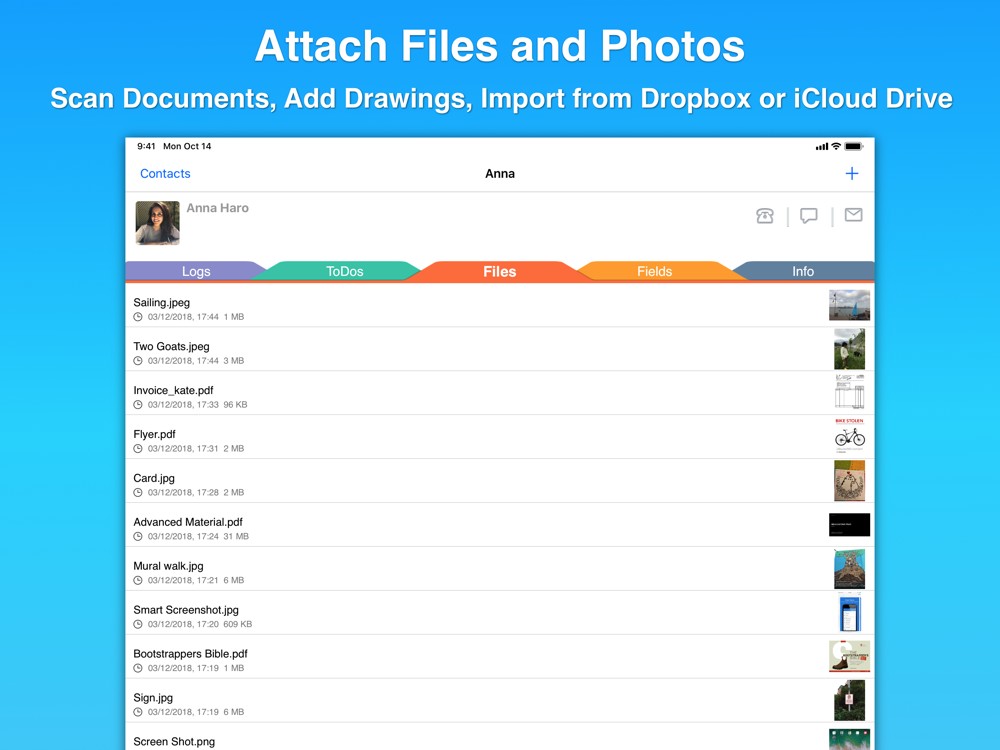Viewport: 1000px width, 750px height.
Task: Open message chat bubble icon
Action: point(809,216)
